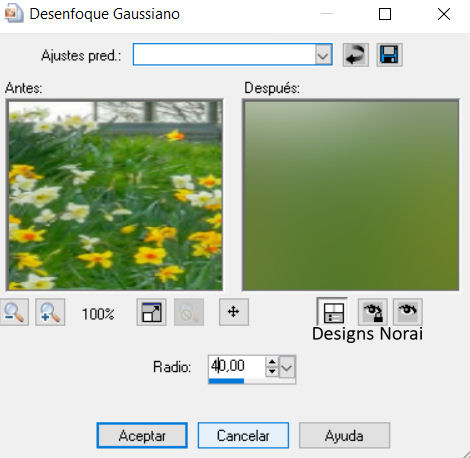Image resolution: width=470 pixels, height=458 pixels.
Task: Zoom out using the magnifier minus icon
Action: tap(14, 312)
